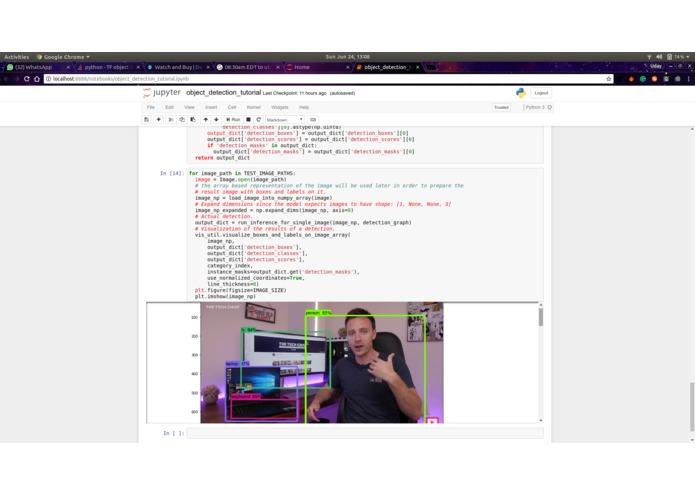The height and width of the screenshot is (494, 695).
Task: Open the Edit menu
Action: pos(169,107)
